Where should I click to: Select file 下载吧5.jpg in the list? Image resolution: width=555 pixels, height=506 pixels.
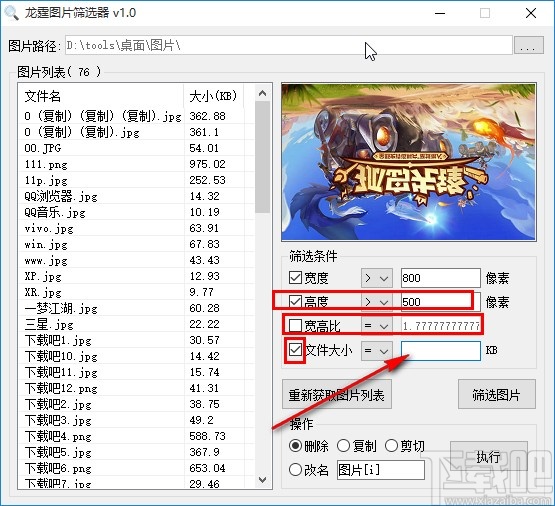pos(58,453)
